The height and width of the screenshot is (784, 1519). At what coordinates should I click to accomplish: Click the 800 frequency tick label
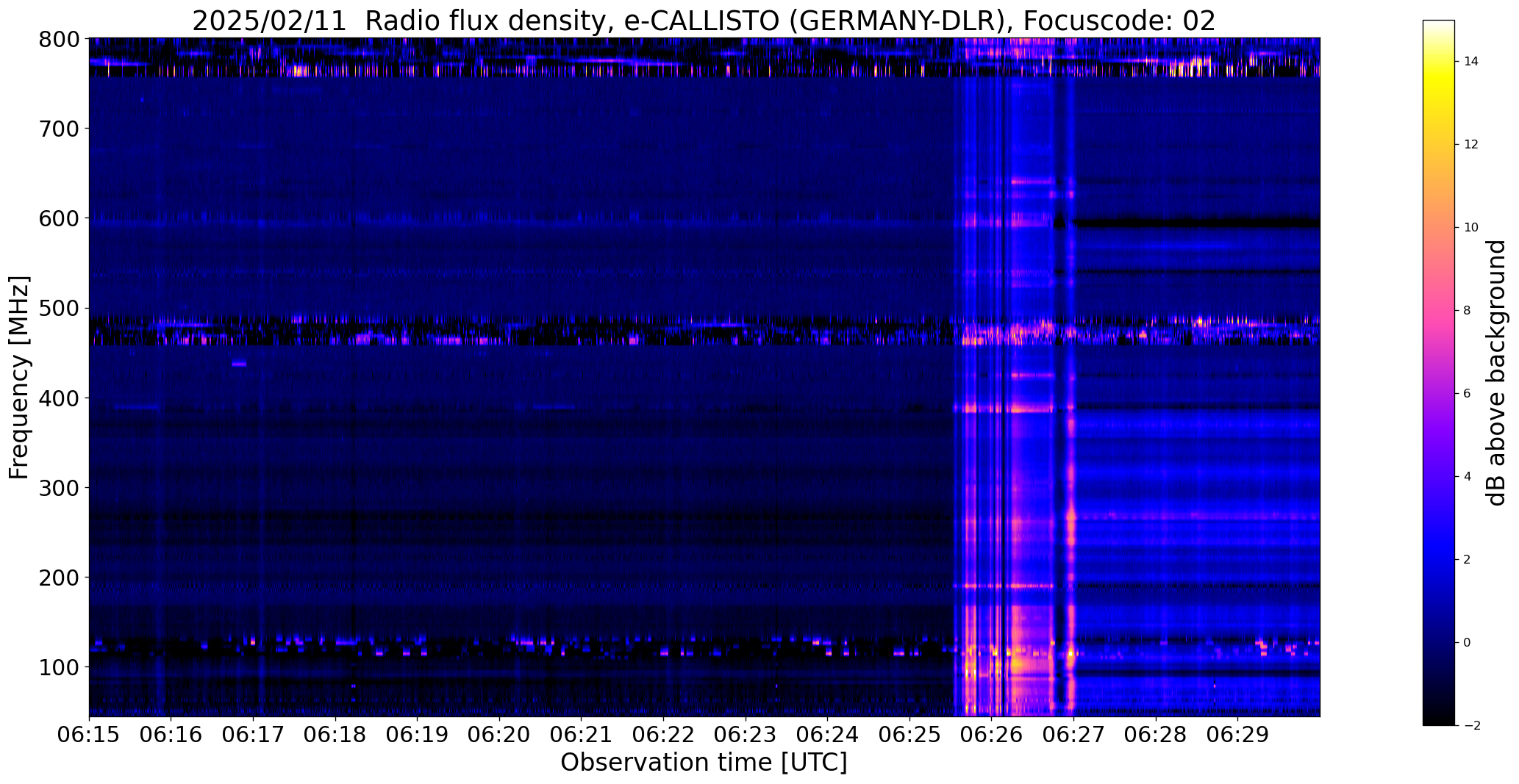pos(58,39)
